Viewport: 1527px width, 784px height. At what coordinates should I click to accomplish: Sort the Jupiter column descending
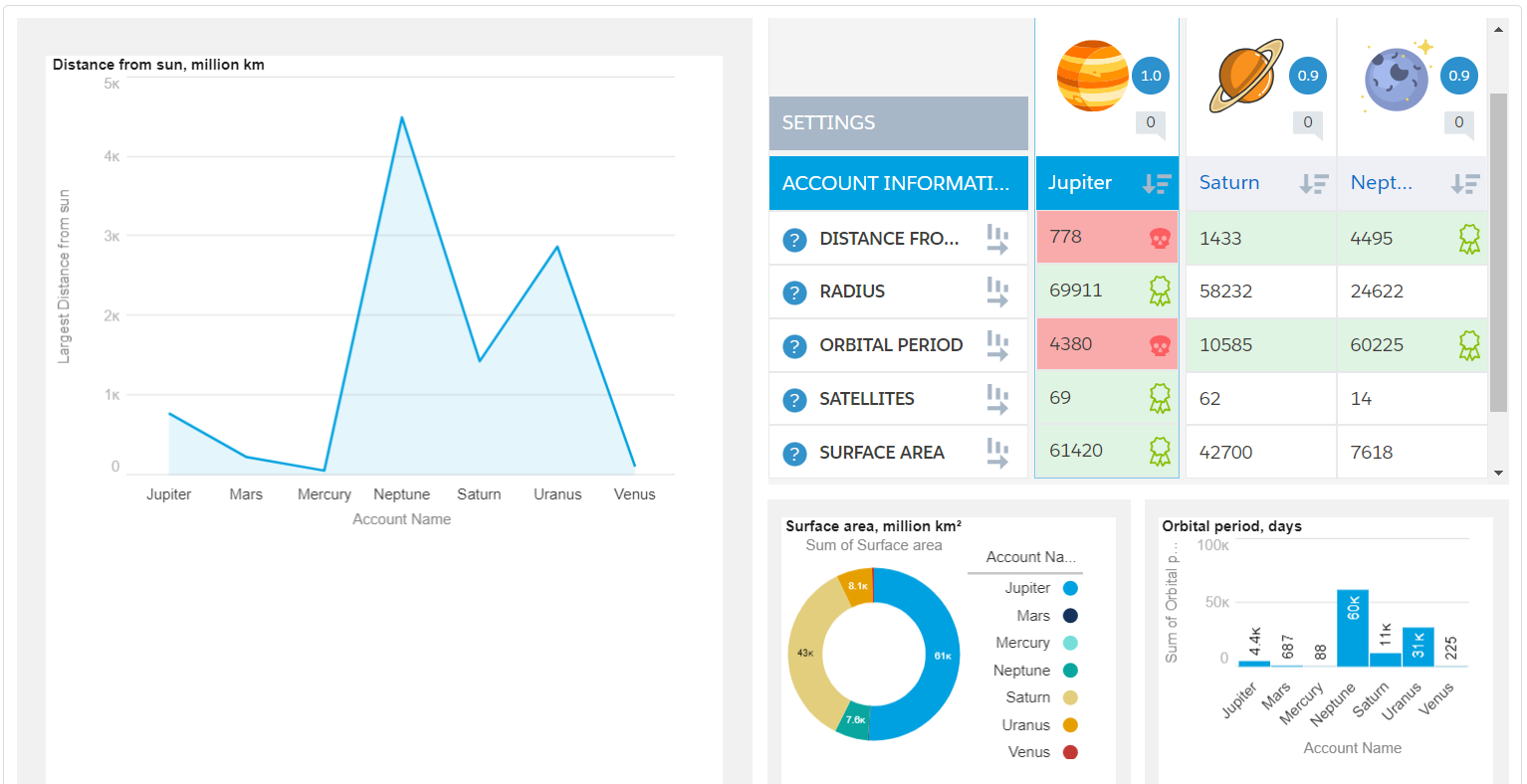coord(1157,183)
